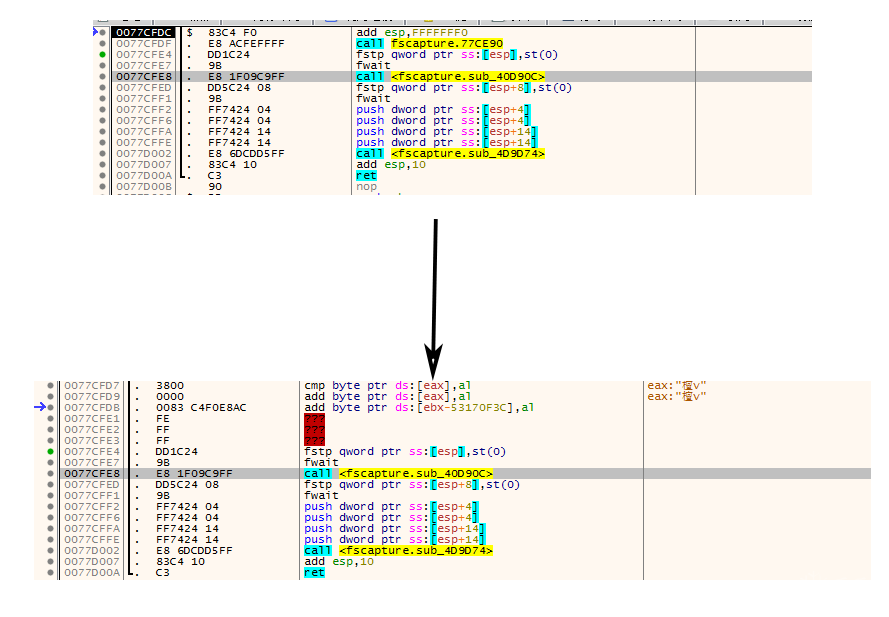Image resolution: width=889 pixels, height=617 pixels.
Task: Select 'add byte ptr ds:[ebx-53170F3C],al' instruction
Action: pyautogui.click(x=419, y=407)
